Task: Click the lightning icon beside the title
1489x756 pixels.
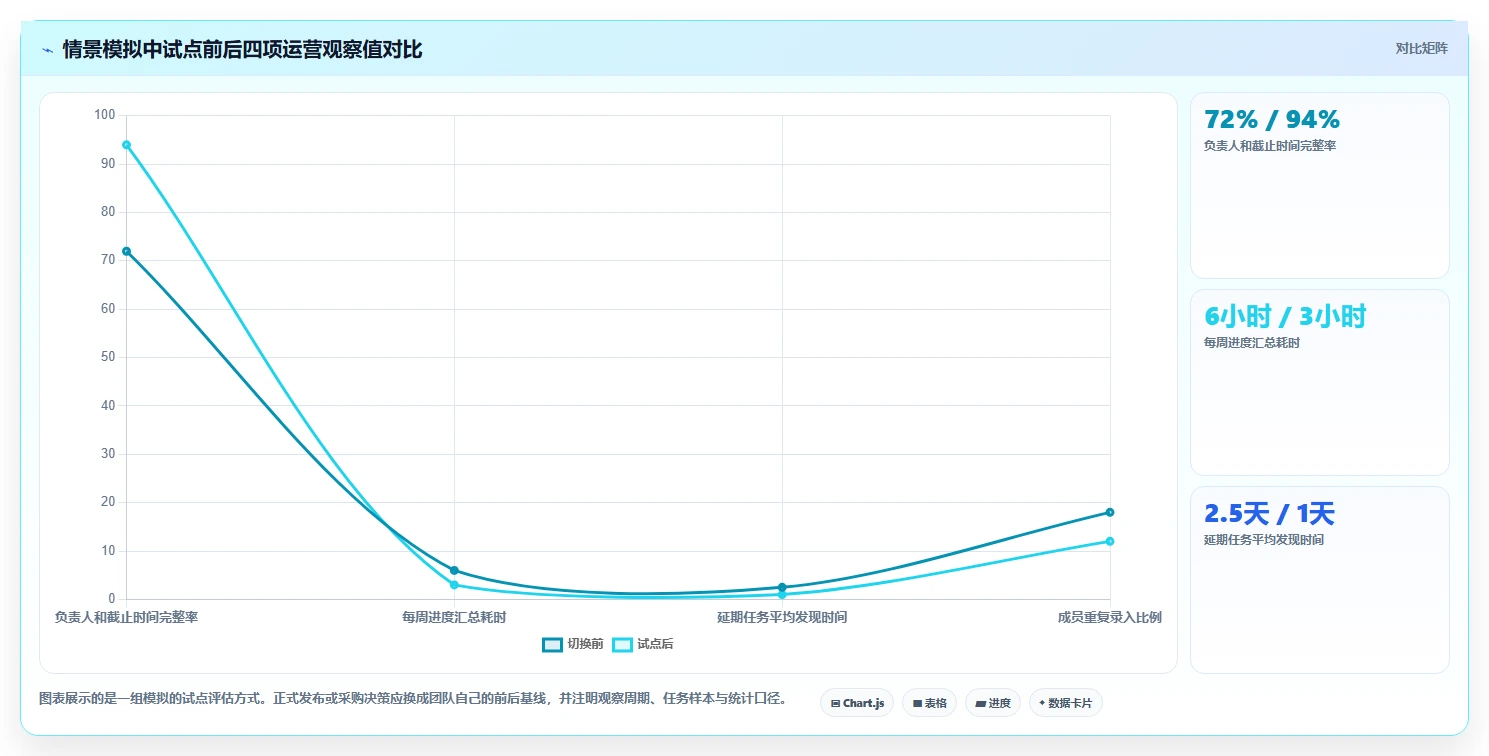Action: pos(47,50)
